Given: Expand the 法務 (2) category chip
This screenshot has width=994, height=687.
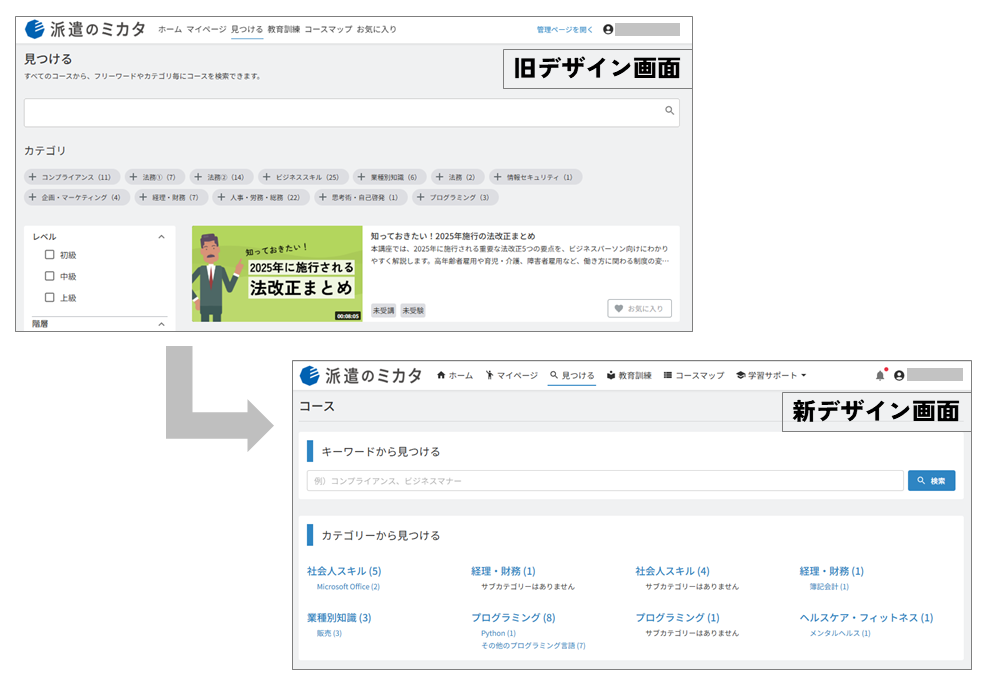Looking at the screenshot, I should 457,177.
